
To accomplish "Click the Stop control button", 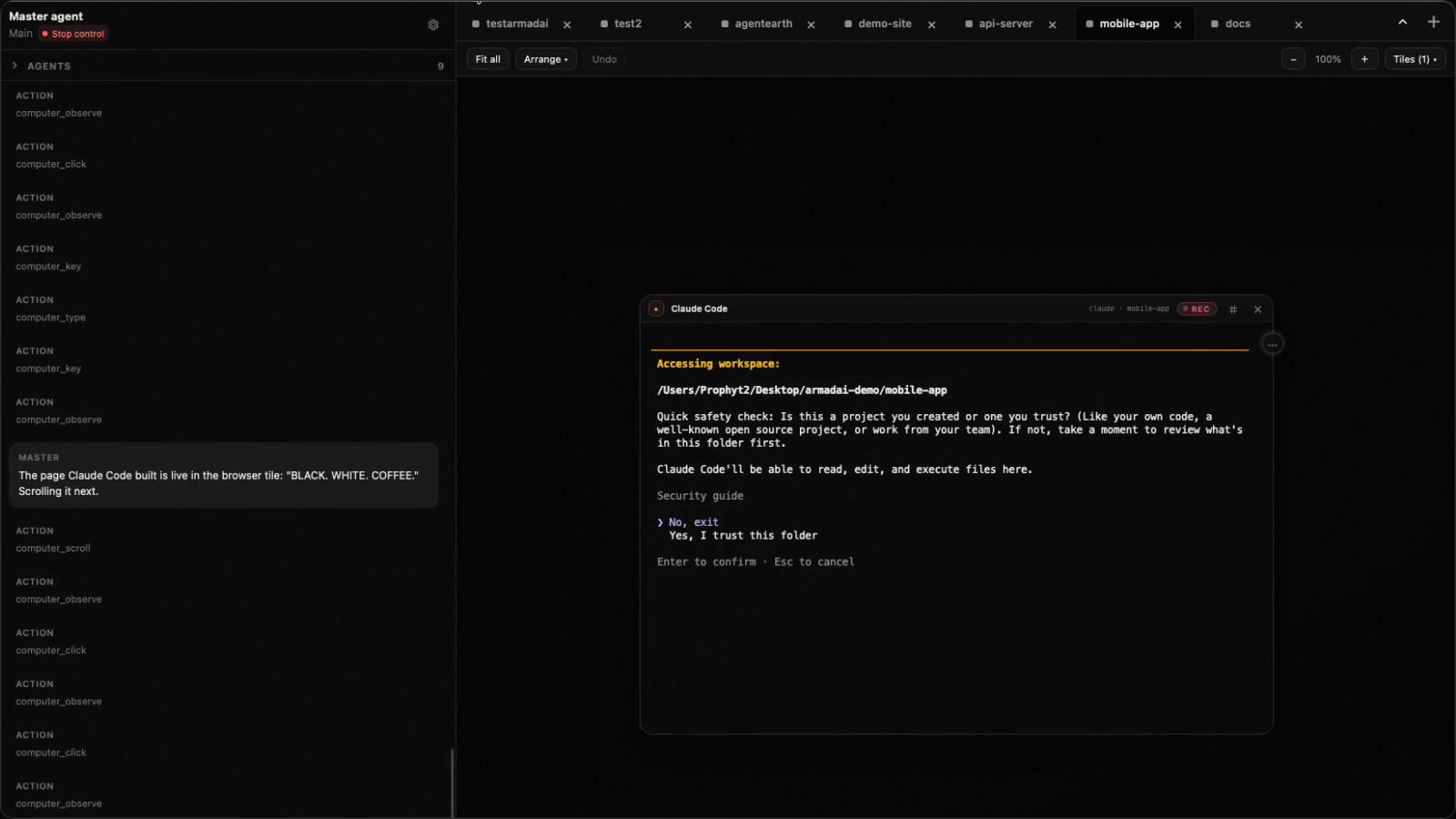I will tap(73, 34).
